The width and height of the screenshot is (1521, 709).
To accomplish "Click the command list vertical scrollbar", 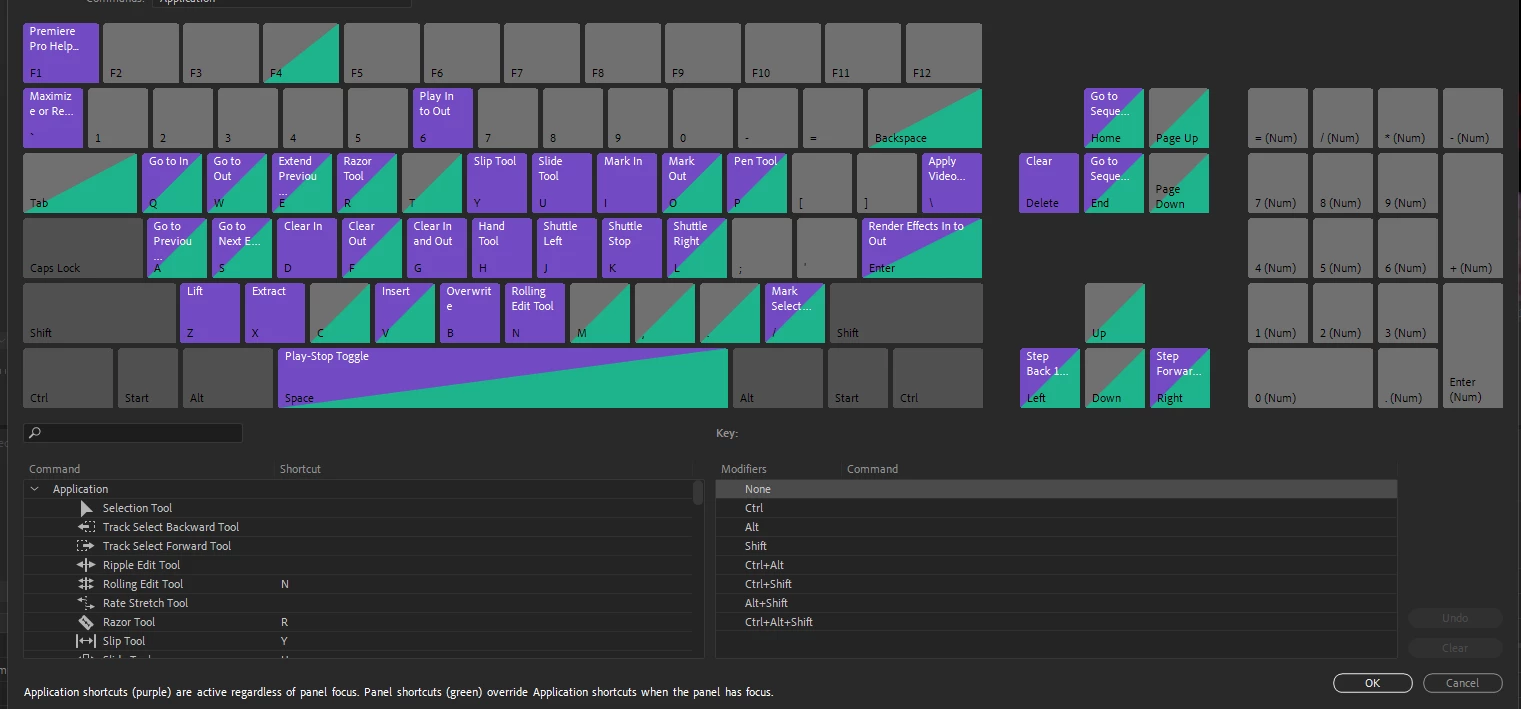I will pyautogui.click(x=697, y=492).
